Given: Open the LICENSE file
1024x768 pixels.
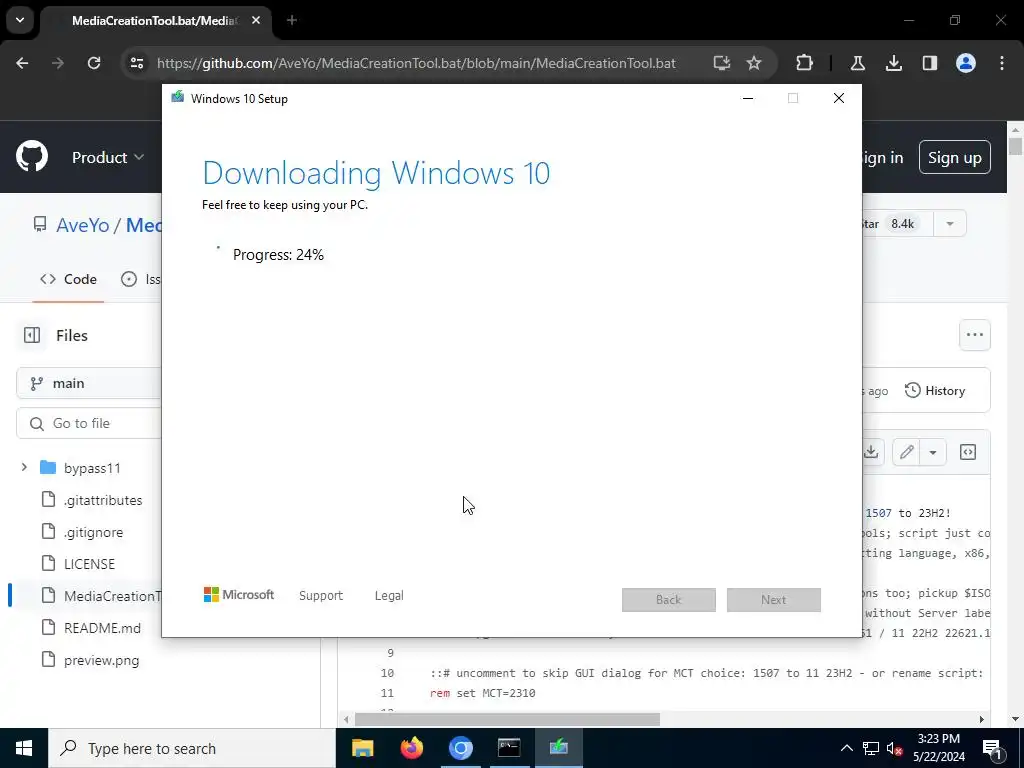Looking at the screenshot, I should [x=89, y=564].
